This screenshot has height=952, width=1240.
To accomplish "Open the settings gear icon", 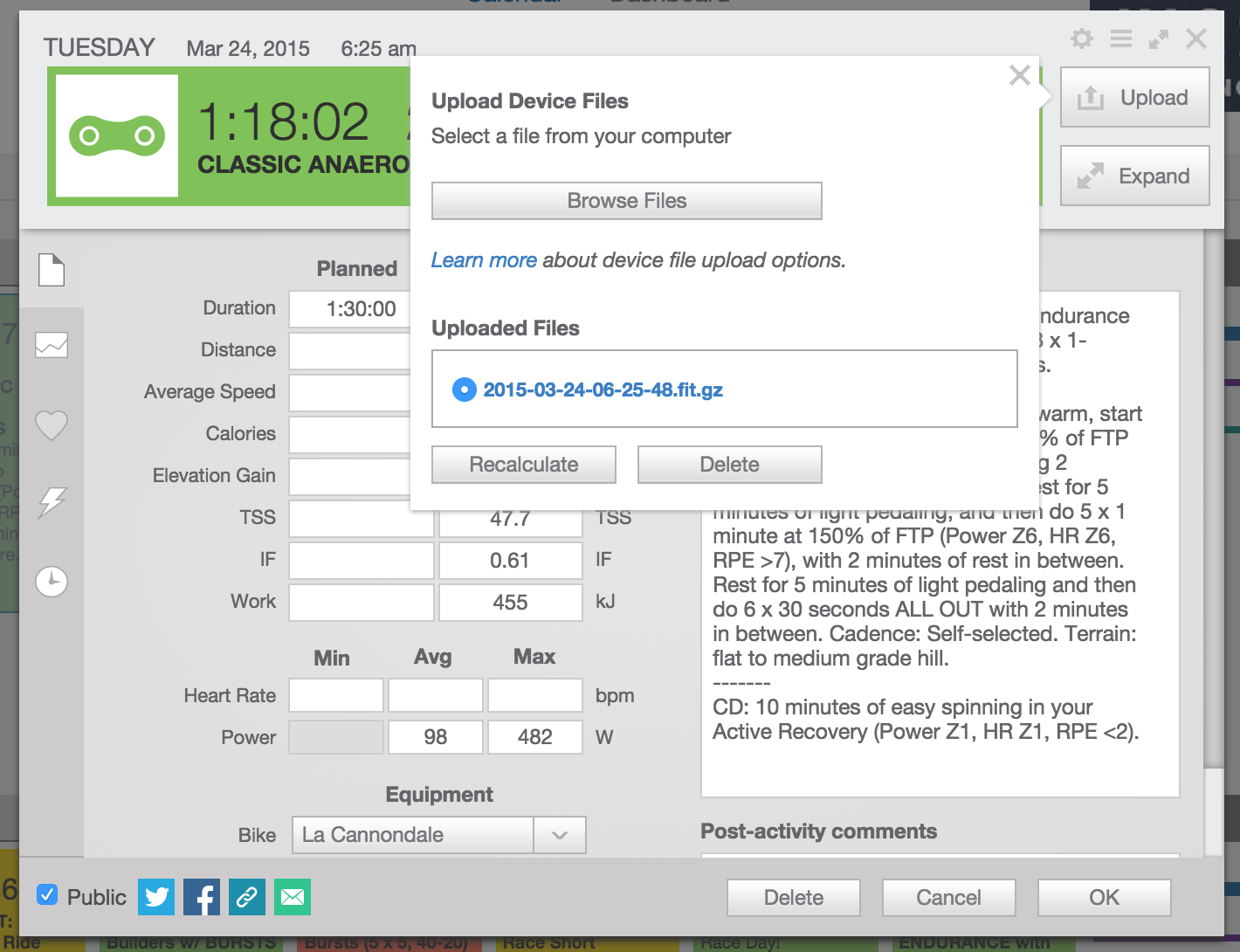I will 1082,38.
